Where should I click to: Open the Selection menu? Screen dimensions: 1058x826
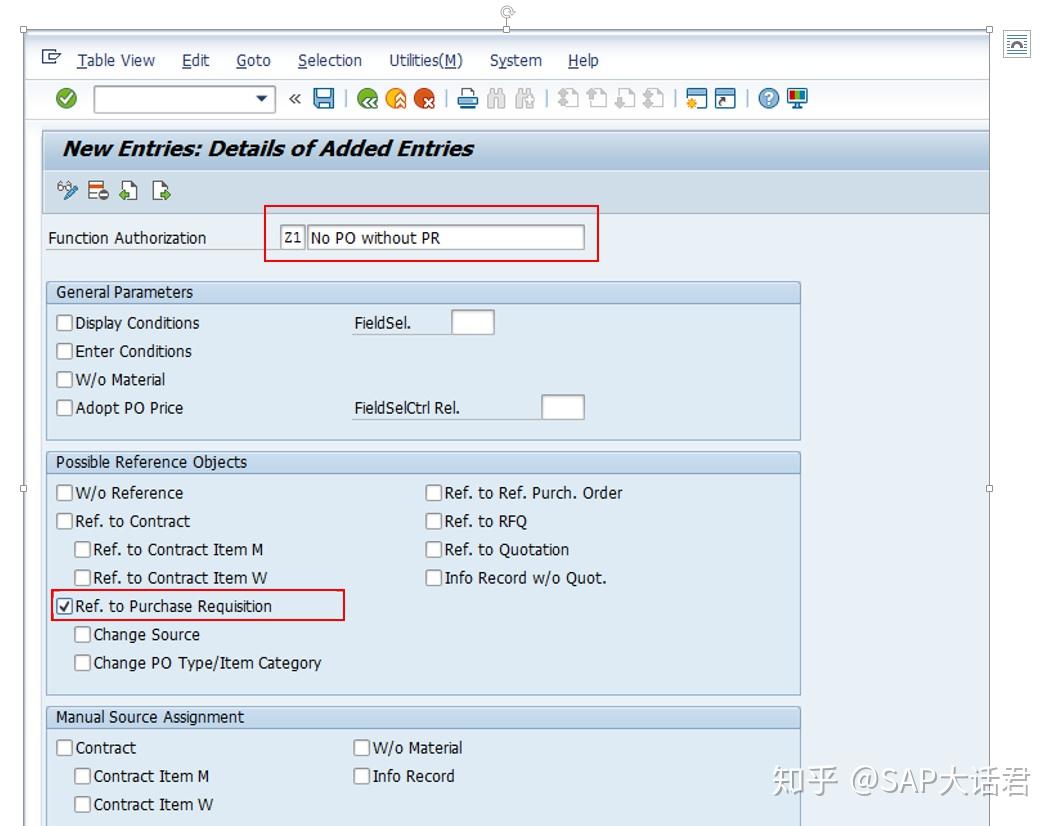point(329,61)
